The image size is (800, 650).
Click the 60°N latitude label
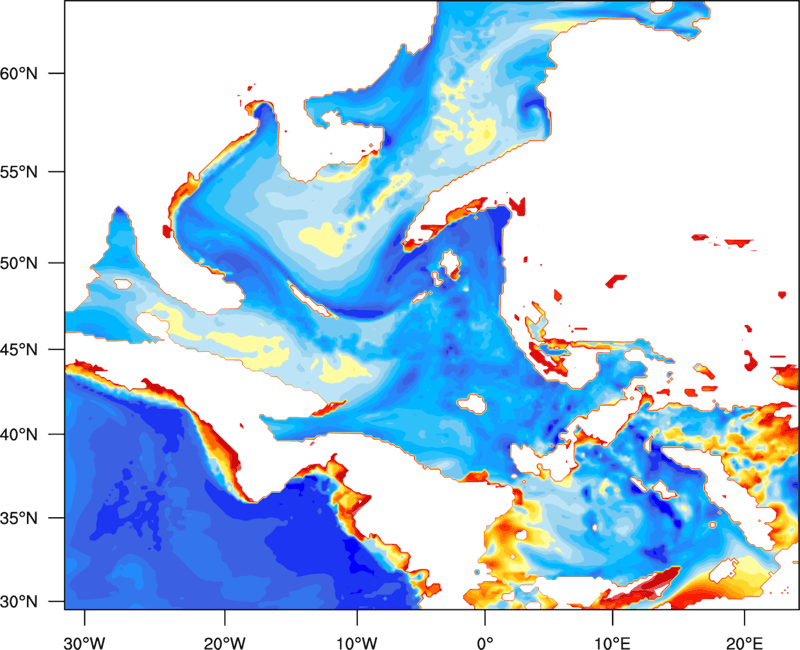point(19,73)
